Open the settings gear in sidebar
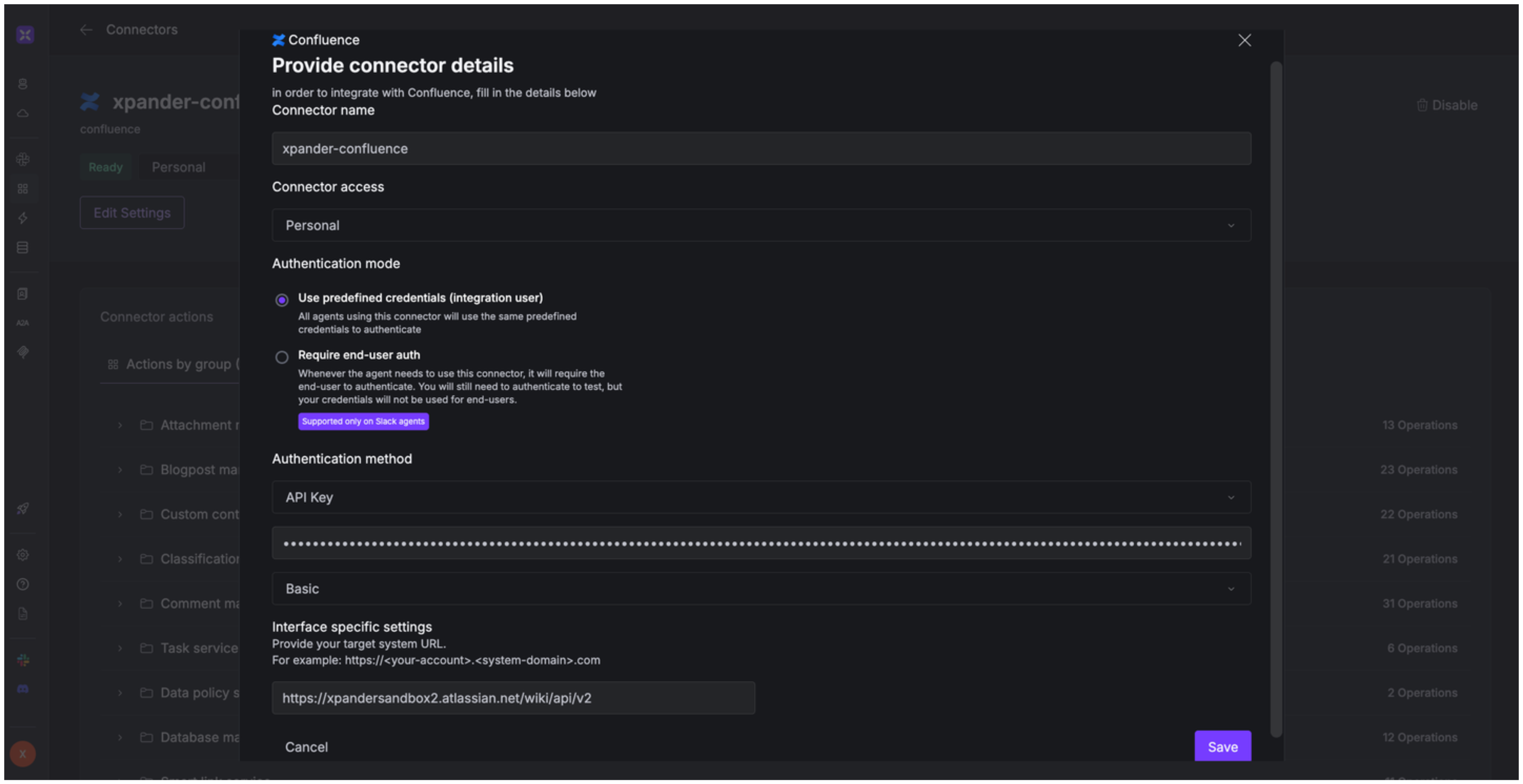The height and width of the screenshot is (784, 1523). coord(23,555)
